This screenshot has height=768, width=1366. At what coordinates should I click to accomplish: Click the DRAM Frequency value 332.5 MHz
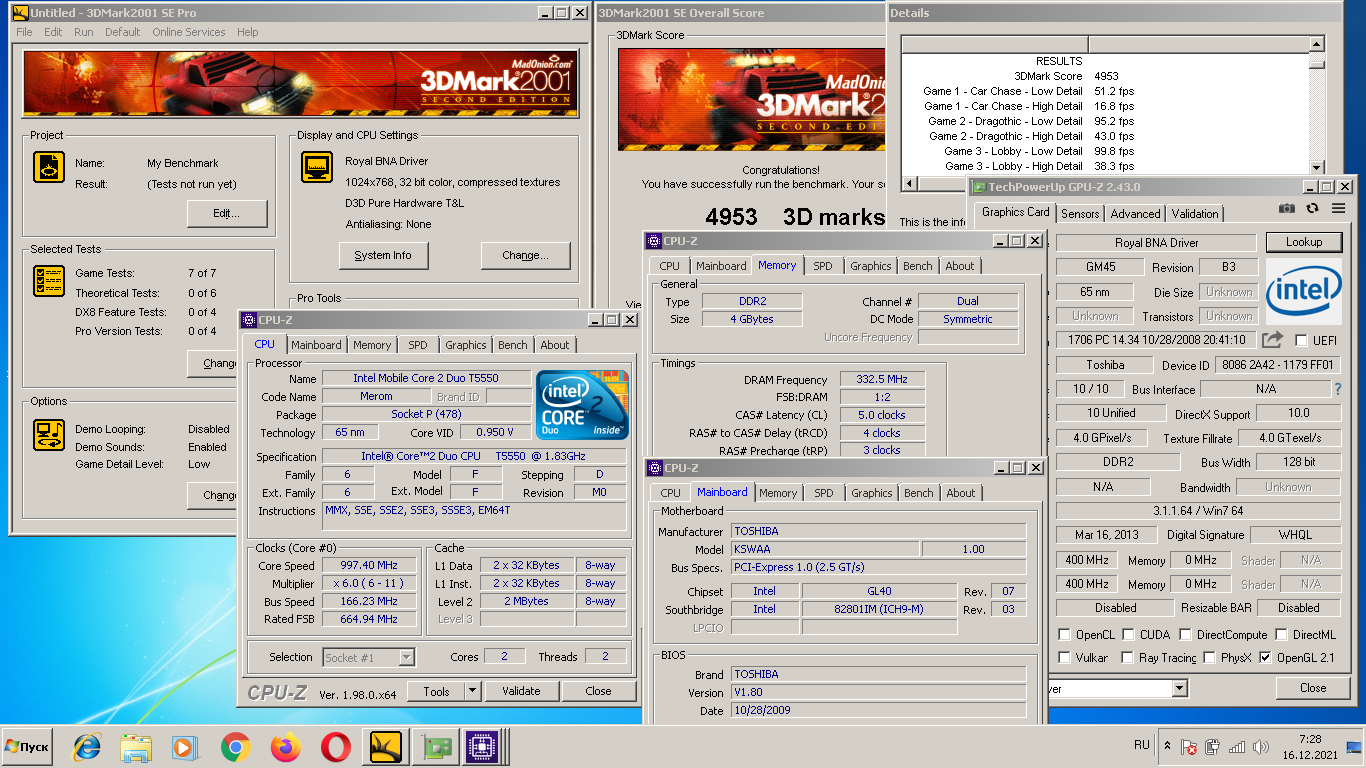coord(883,380)
